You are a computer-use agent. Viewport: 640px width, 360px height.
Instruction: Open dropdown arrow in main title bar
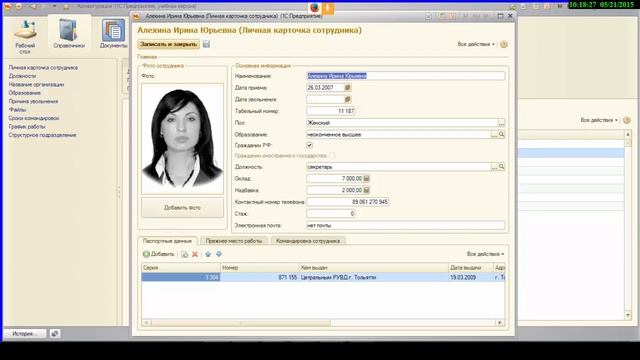pyautogui.click(x=54, y=7)
